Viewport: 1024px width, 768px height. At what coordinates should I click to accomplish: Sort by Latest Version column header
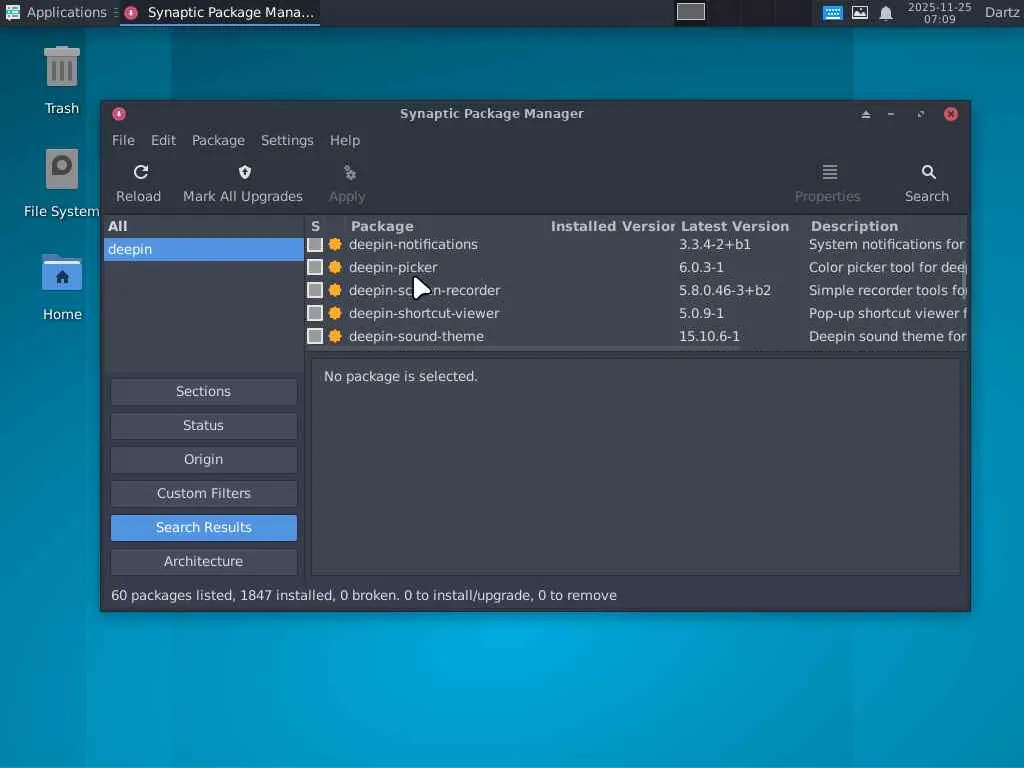(742, 227)
